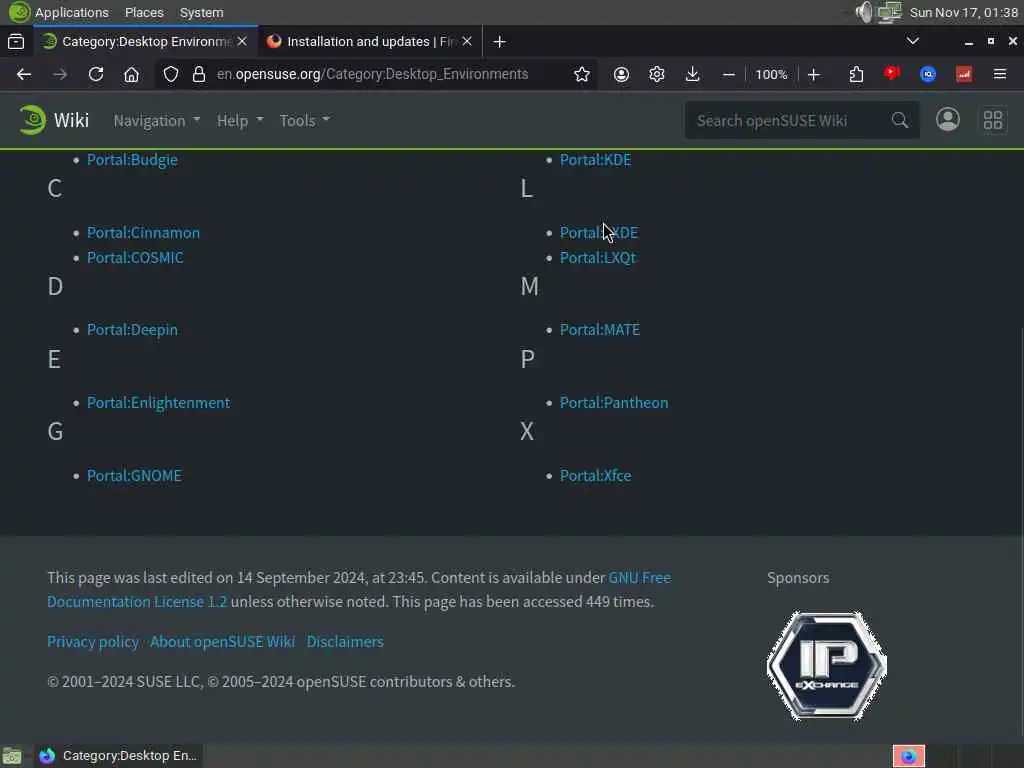List all tabs with the chevron
The height and width of the screenshot is (768, 1024).
pyautogui.click(x=912, y=41)
